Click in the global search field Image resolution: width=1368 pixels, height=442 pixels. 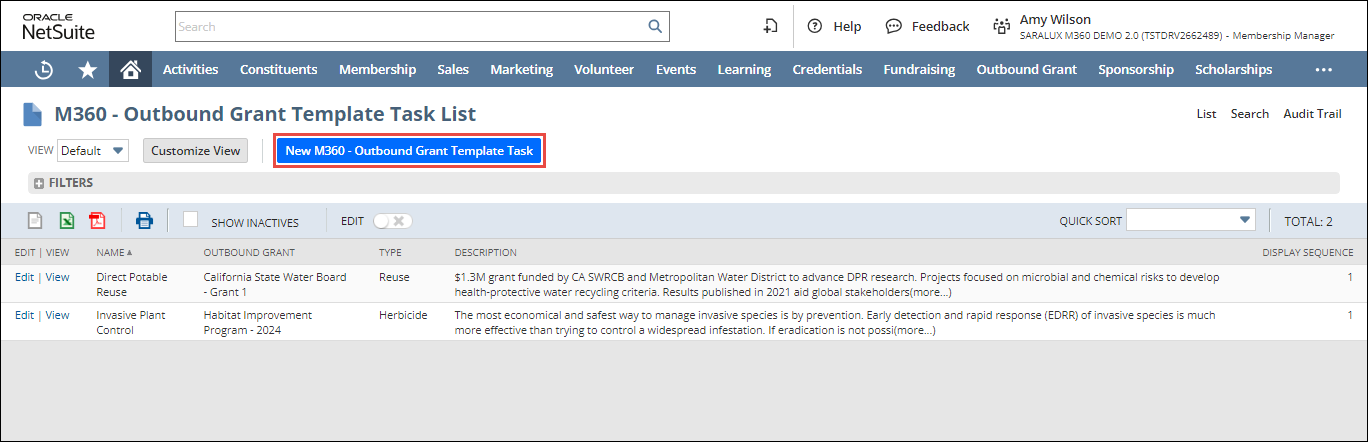click(x=410, y=27)
